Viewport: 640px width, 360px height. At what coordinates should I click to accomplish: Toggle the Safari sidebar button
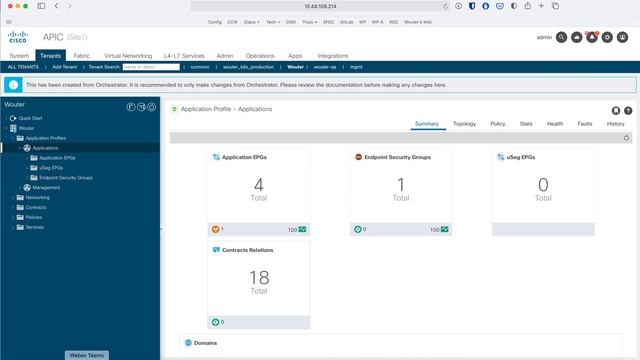pos(41,6)
